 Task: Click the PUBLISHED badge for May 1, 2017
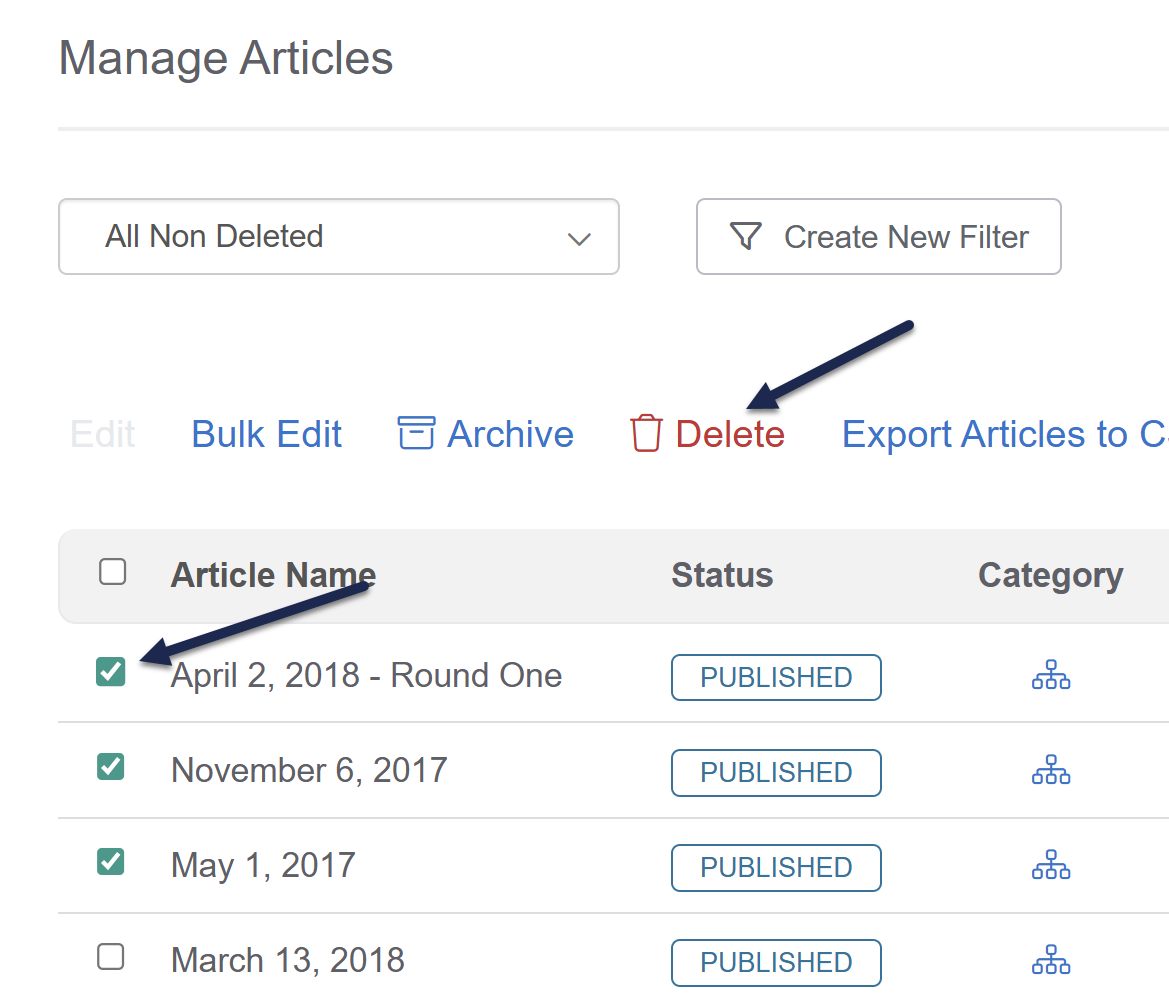pyautogui.click(x=776, y=867)
